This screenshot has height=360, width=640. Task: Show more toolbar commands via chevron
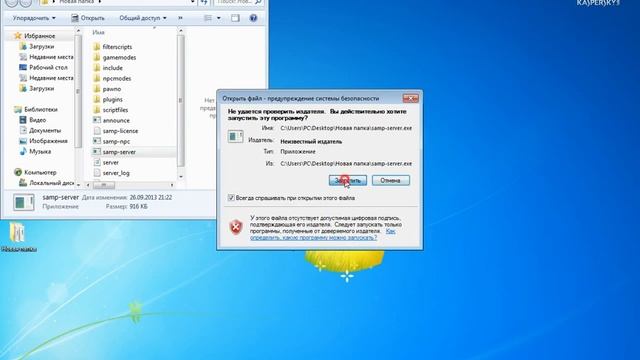180,18
